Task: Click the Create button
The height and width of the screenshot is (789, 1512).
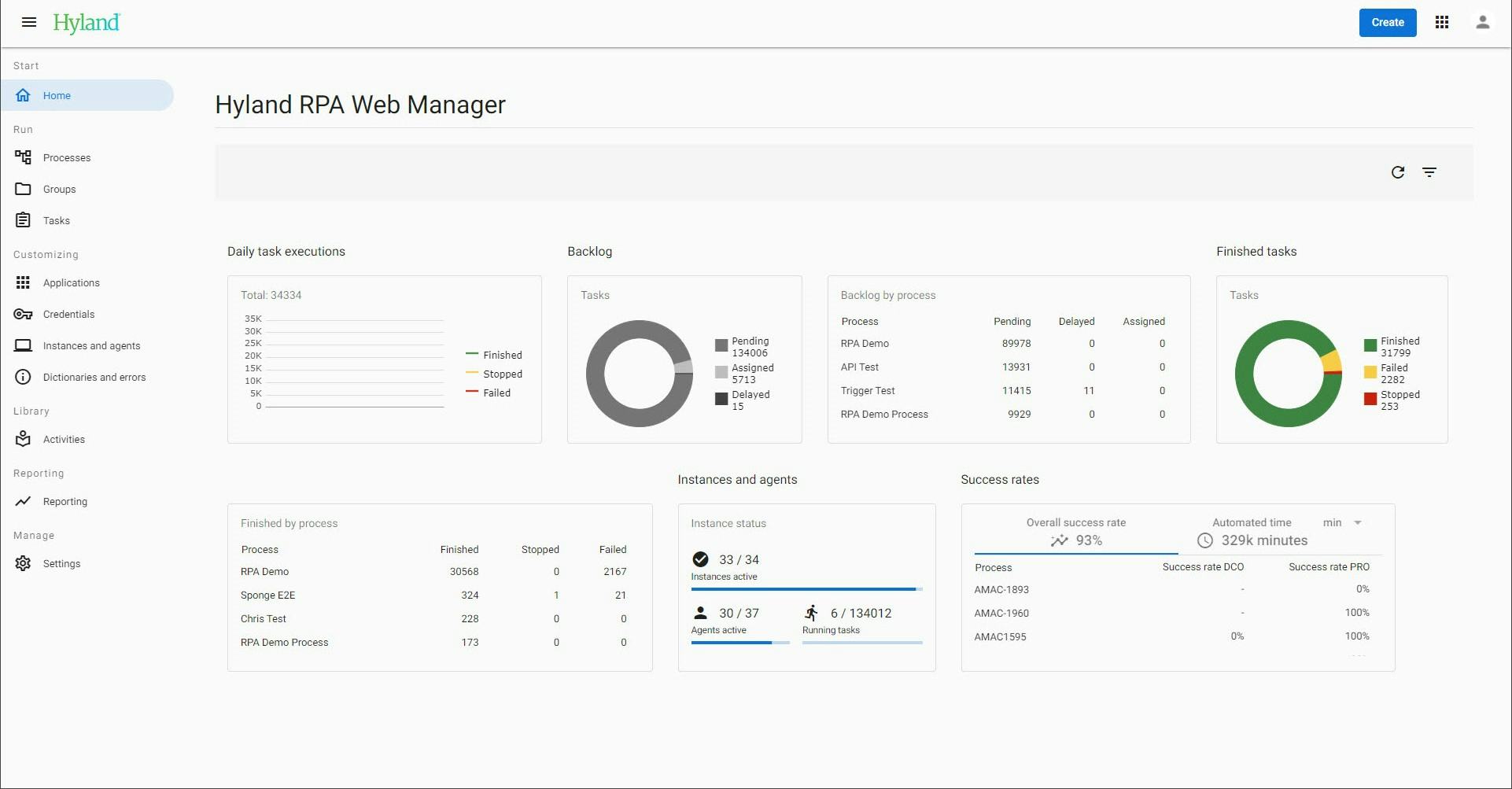Action: click(1388, 22)
